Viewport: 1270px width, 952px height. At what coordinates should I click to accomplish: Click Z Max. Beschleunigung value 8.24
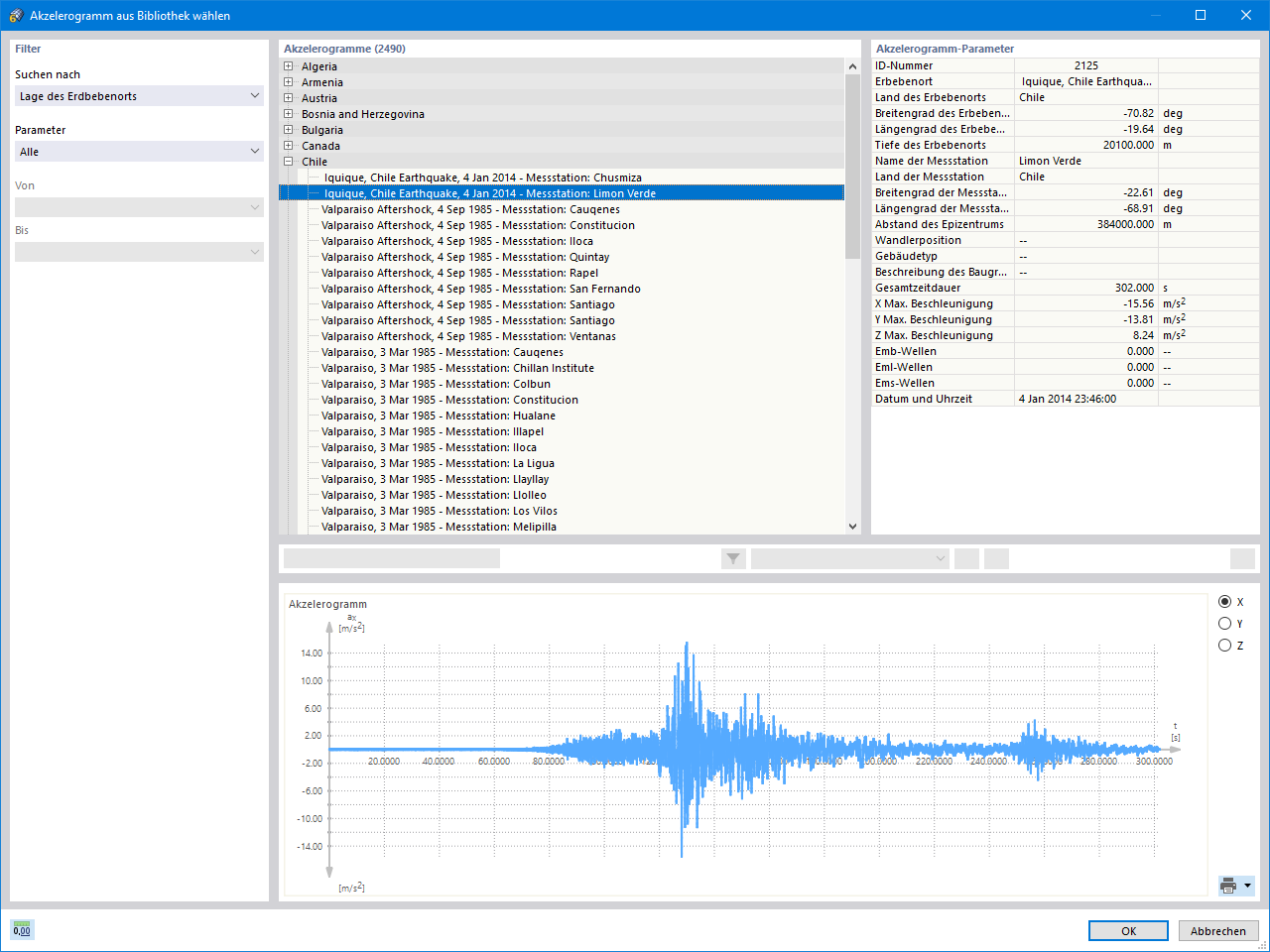[1085, 335]
